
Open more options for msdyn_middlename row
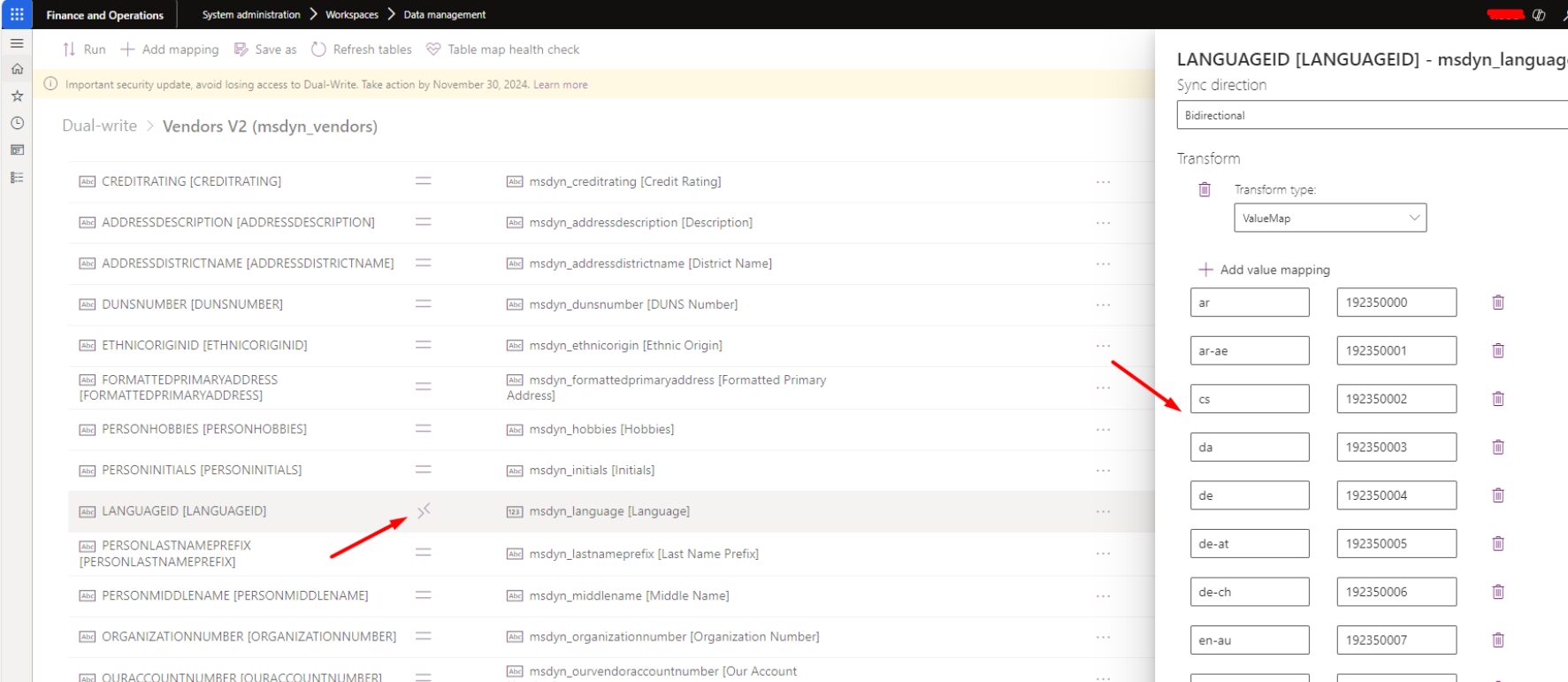tap(1103, 595)
